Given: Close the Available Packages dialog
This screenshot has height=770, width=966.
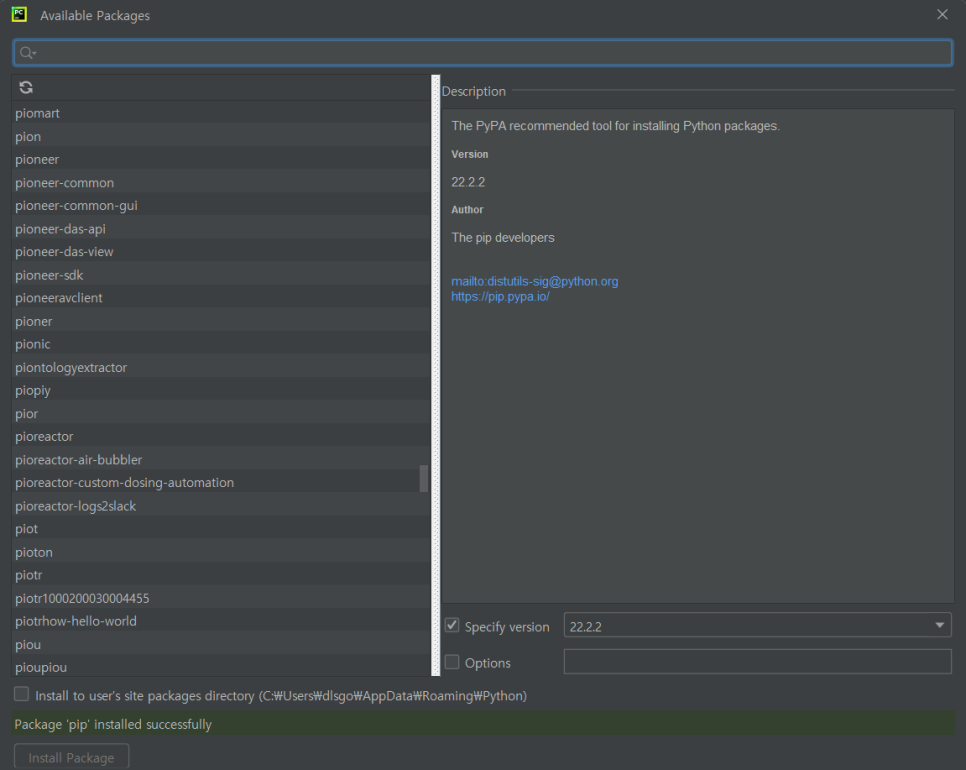Looking at the screenshot, I should [x=942, y=14].
